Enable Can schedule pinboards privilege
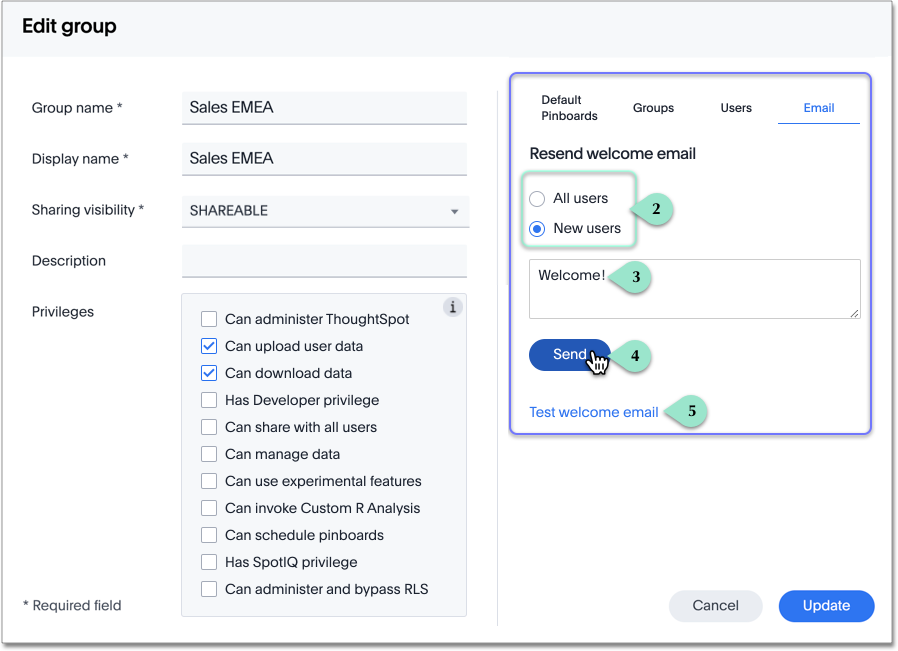The image size is (898, 651). point(209,535)
